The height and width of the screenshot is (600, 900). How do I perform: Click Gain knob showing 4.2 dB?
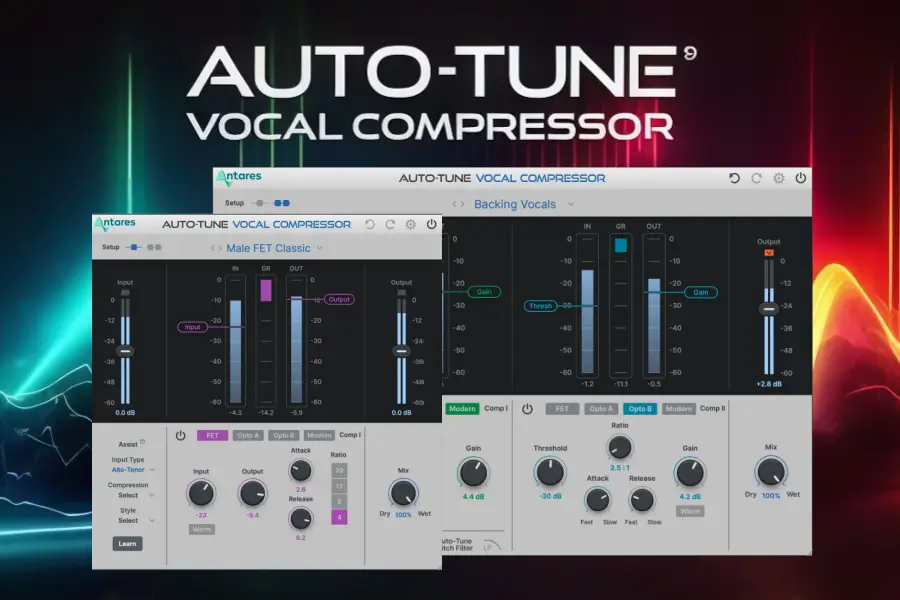tap(689, 473)
